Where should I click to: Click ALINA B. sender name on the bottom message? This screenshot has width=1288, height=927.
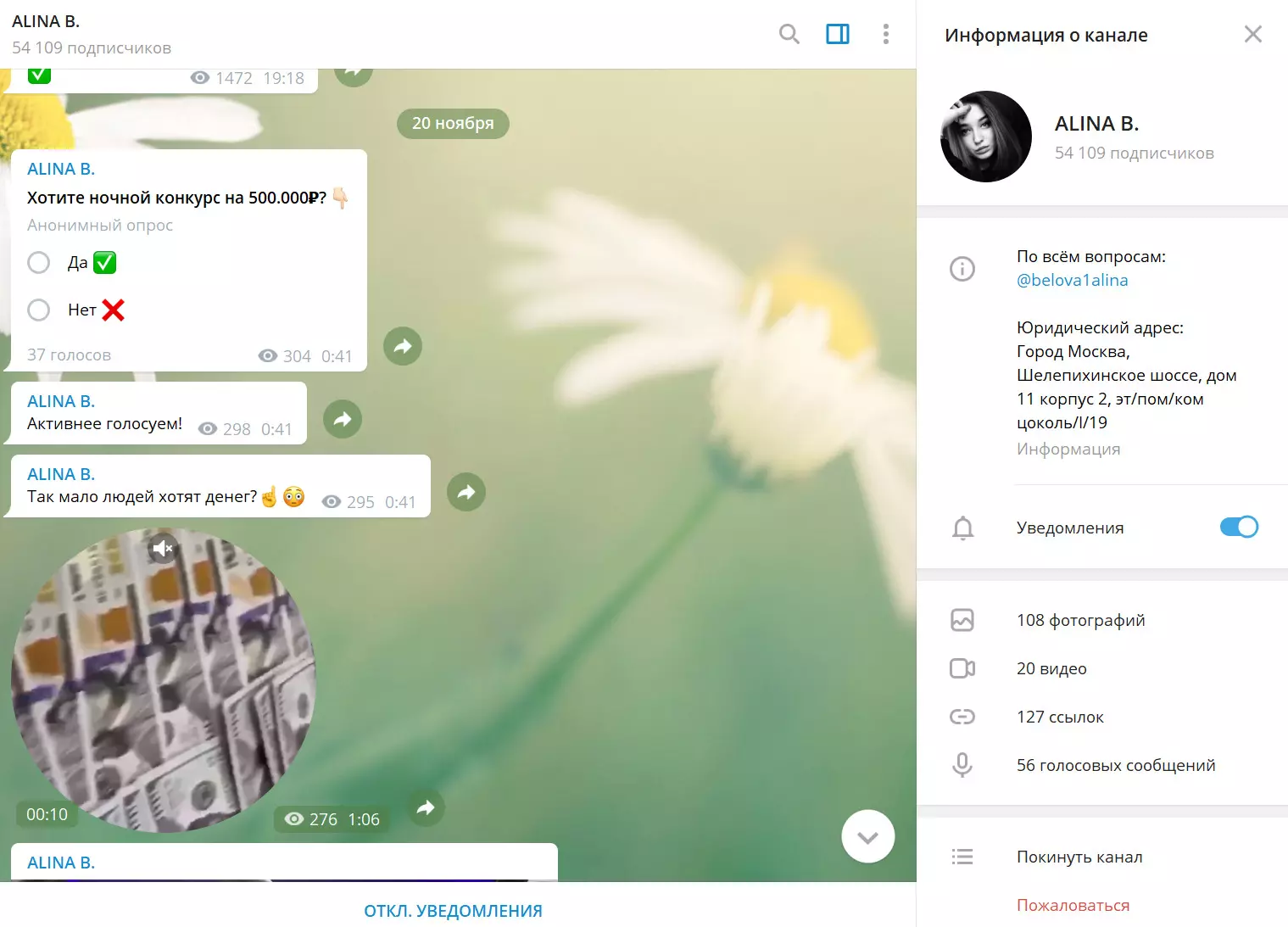click(61, 863)
